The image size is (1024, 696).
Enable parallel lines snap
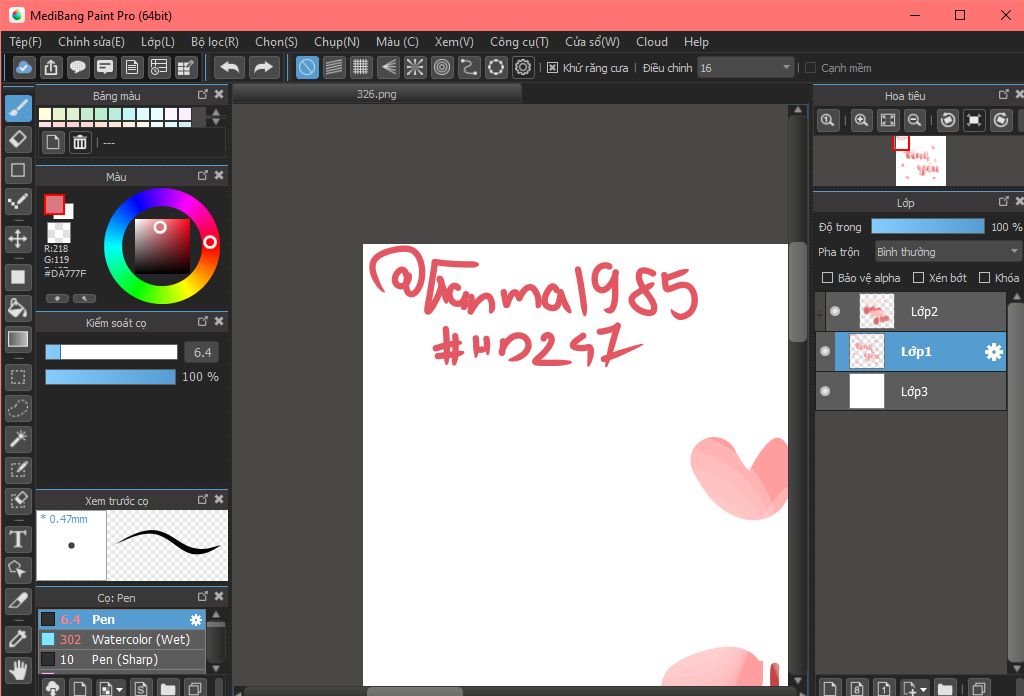point(334,67)
